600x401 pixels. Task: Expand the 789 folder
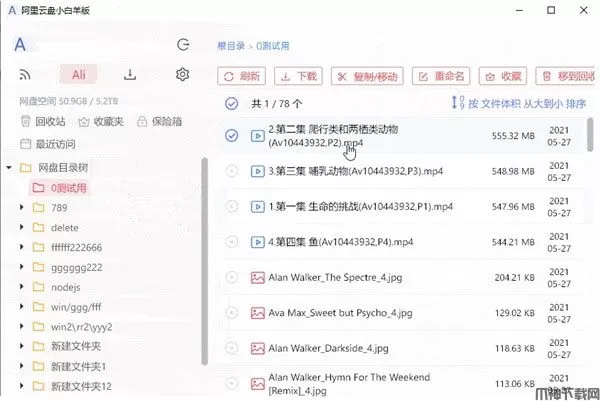(21, 207)
